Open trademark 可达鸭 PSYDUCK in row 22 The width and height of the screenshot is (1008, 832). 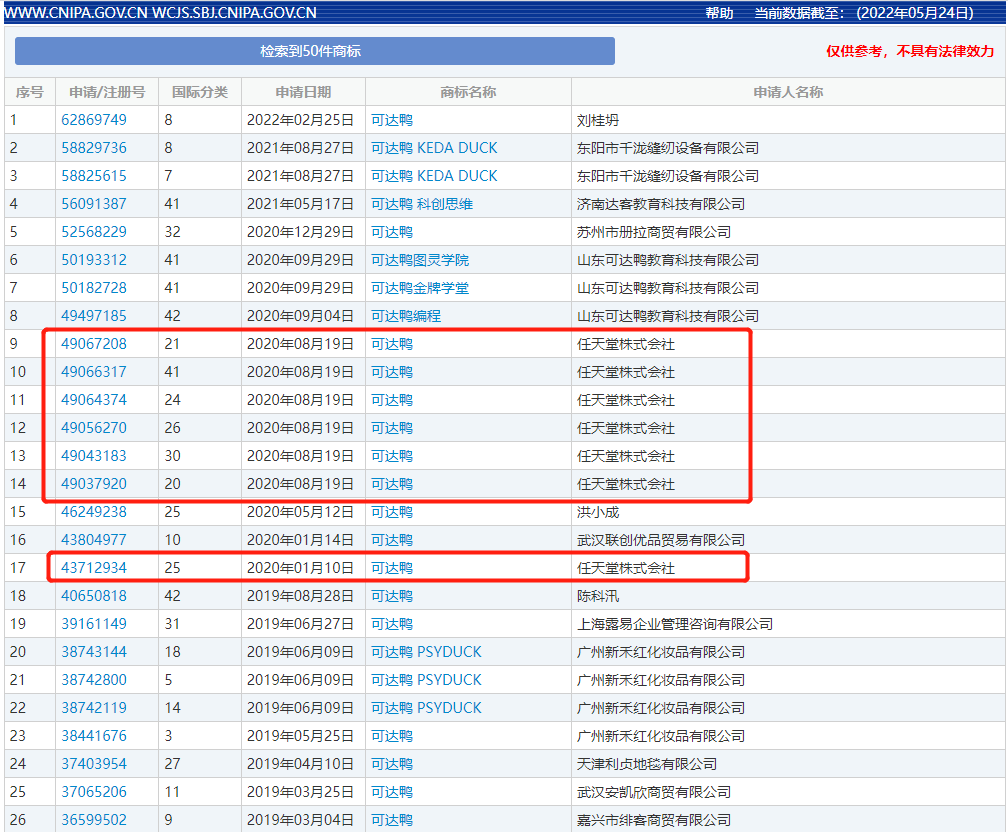(x=426, y=708)
